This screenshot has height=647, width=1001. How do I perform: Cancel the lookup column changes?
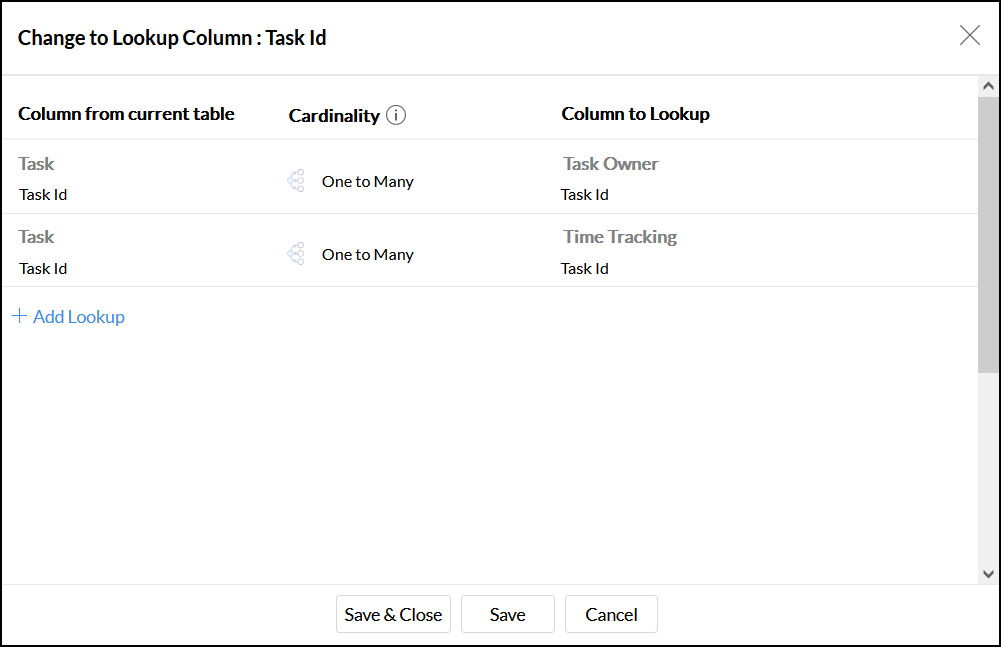[611, 615]
